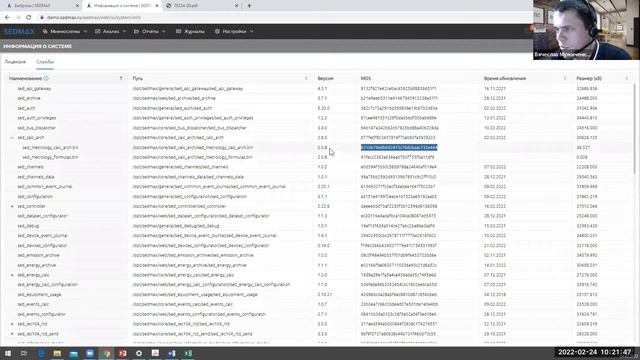Select the sed_energy_archive row name

click(36, 265)
